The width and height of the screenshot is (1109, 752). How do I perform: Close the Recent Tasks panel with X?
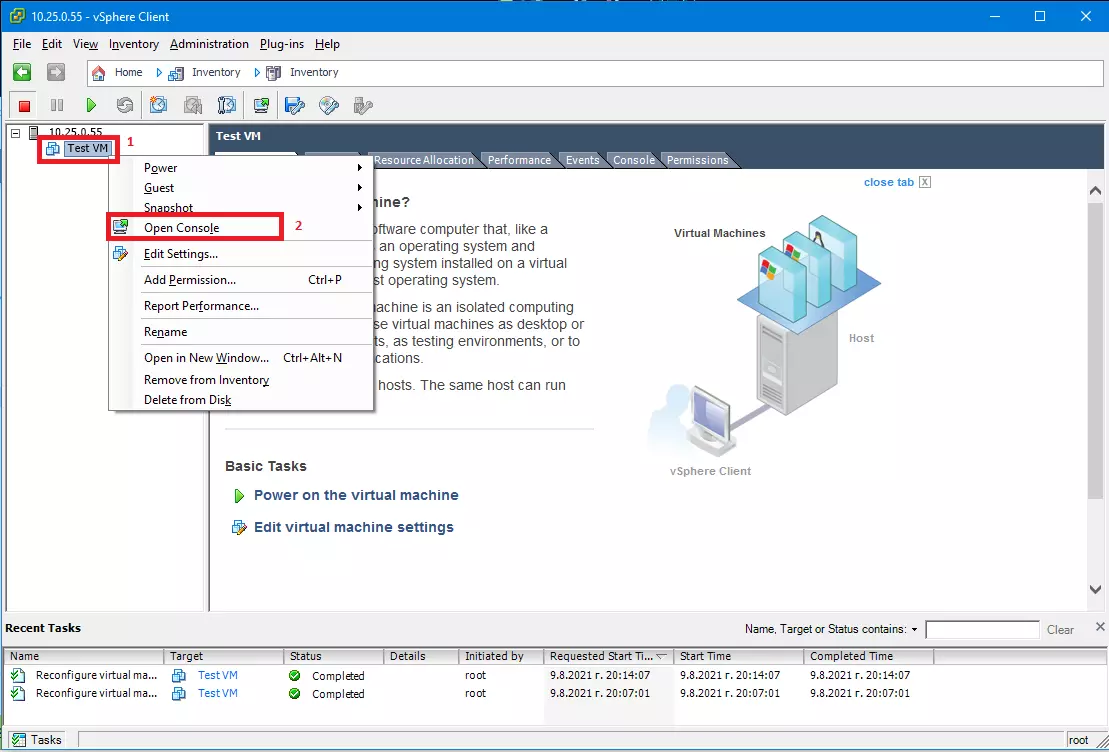tap(1100, 627)
